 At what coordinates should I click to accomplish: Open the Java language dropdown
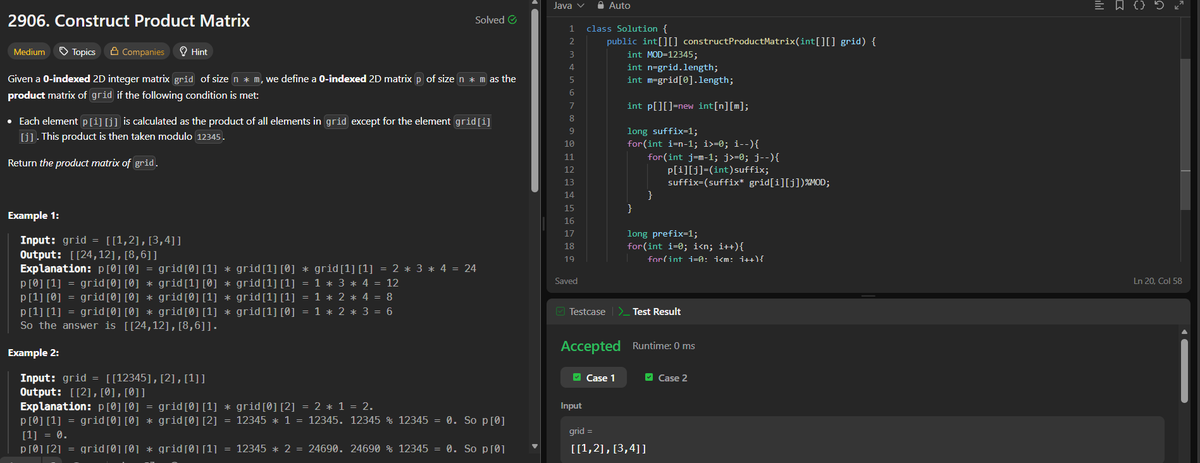pos(567,6)
